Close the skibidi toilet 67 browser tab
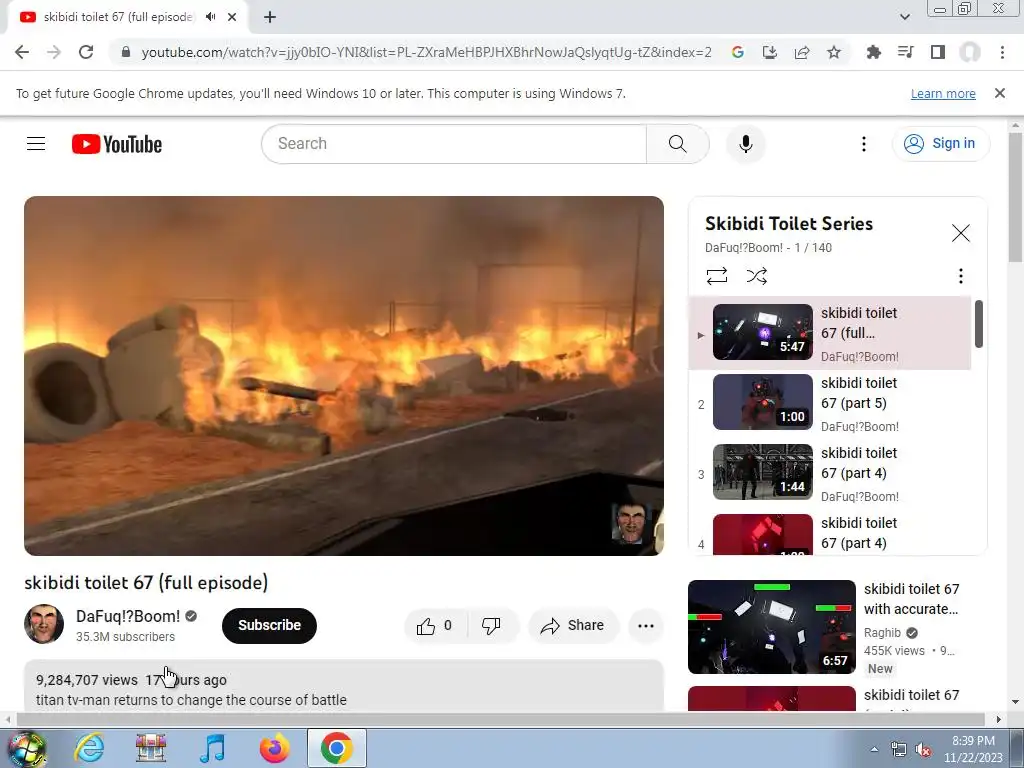Viewport: 1024px width, 768px height. (x=232, y=17)
